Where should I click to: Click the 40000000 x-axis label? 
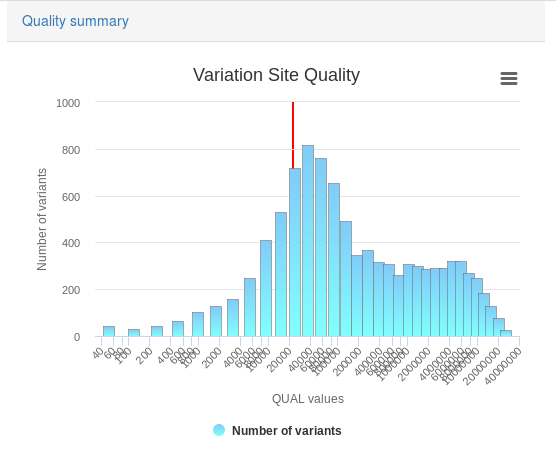click(503, 366)
